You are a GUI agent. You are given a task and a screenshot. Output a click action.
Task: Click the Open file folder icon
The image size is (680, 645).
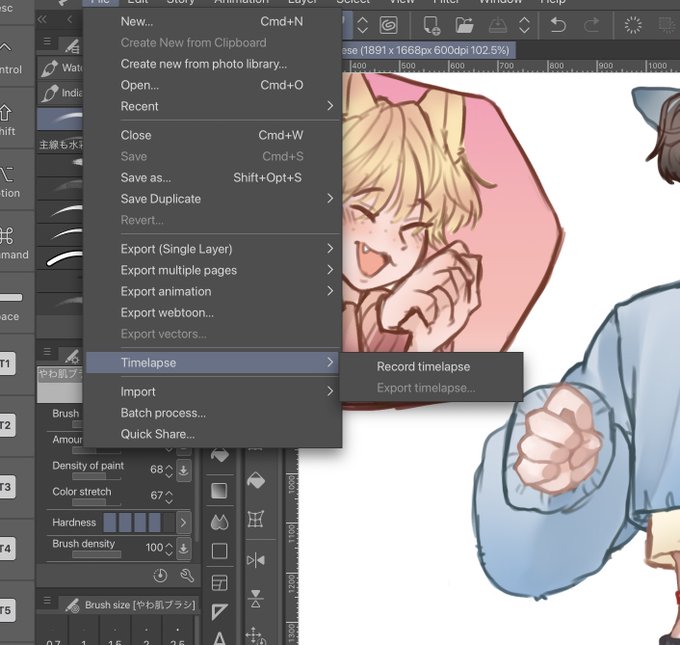tap(464, 25)
